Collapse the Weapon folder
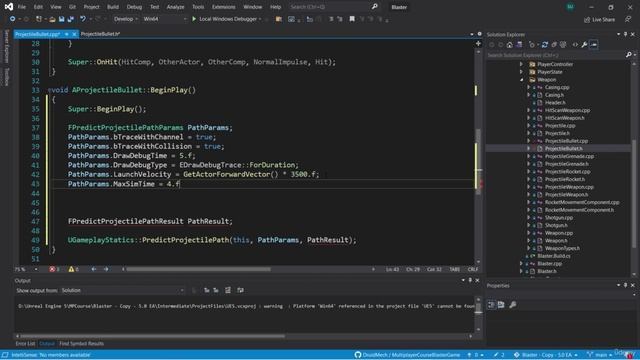 521,80
